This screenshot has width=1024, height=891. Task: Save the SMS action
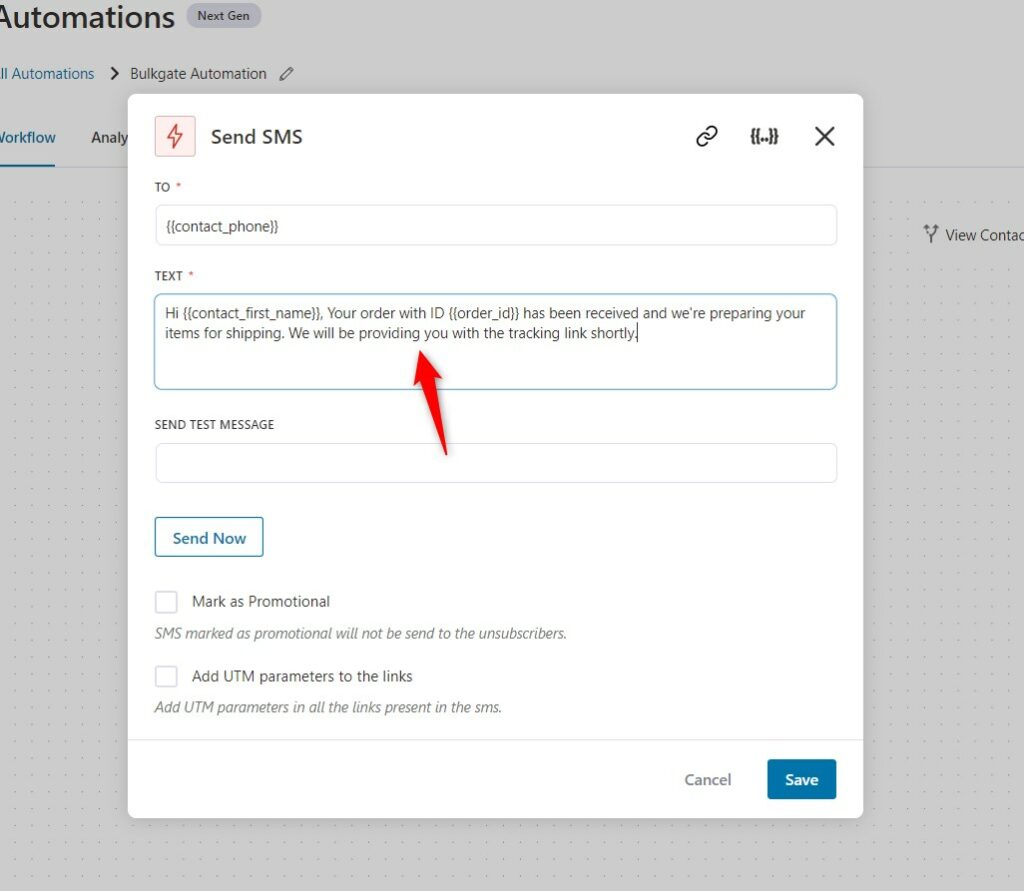click(x=801, y=779)
